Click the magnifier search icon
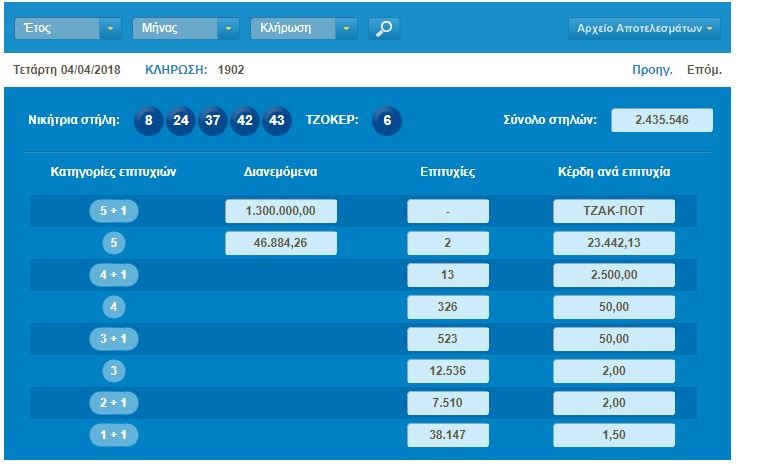The image size is (775, 473). (x=383, y=28)
